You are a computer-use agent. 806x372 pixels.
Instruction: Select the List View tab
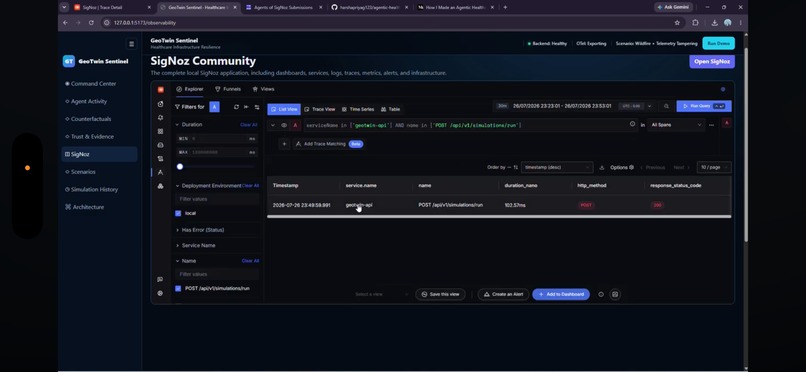pos(284,109)
